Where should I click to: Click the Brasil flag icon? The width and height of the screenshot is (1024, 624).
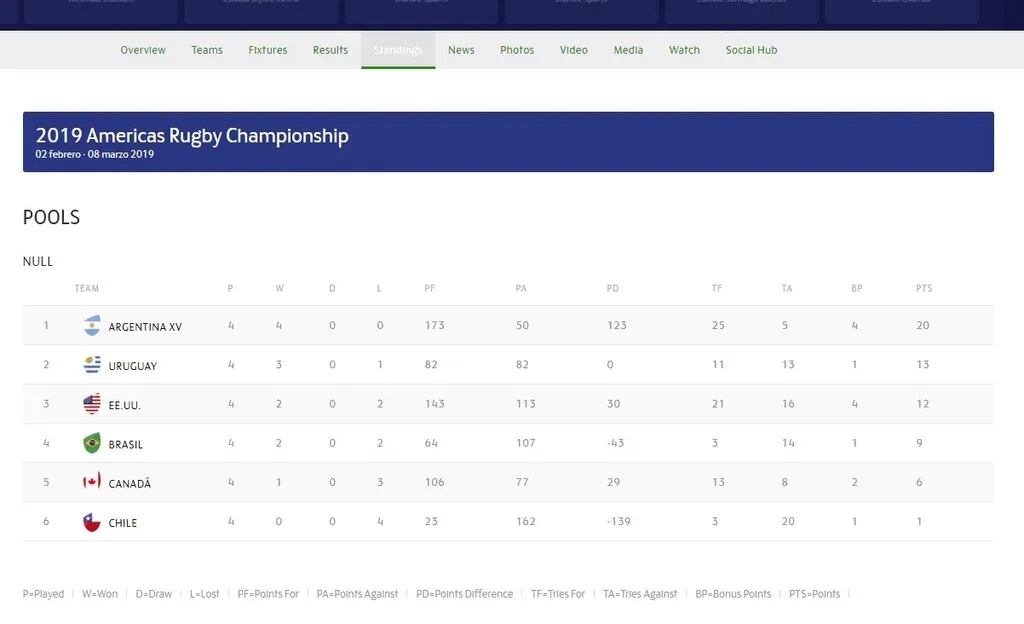(x=92, y=443)
